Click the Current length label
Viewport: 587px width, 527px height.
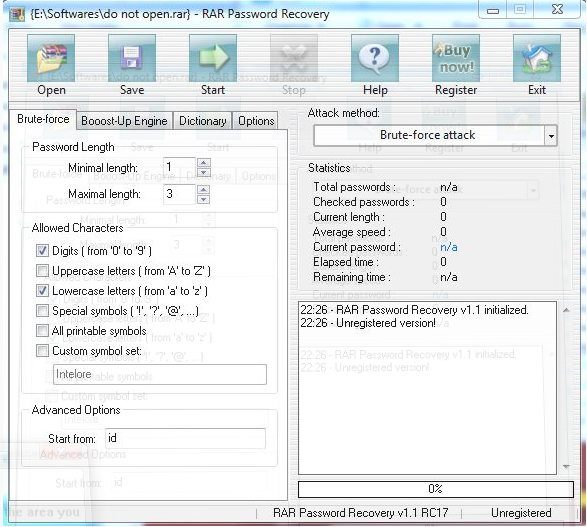point(349,217)
